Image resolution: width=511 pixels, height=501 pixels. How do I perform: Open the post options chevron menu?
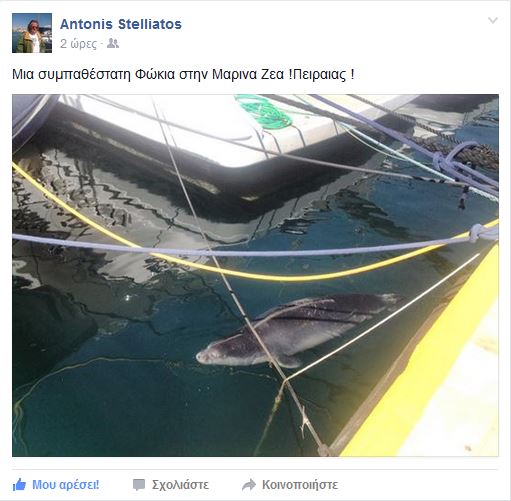pos(493,21)
